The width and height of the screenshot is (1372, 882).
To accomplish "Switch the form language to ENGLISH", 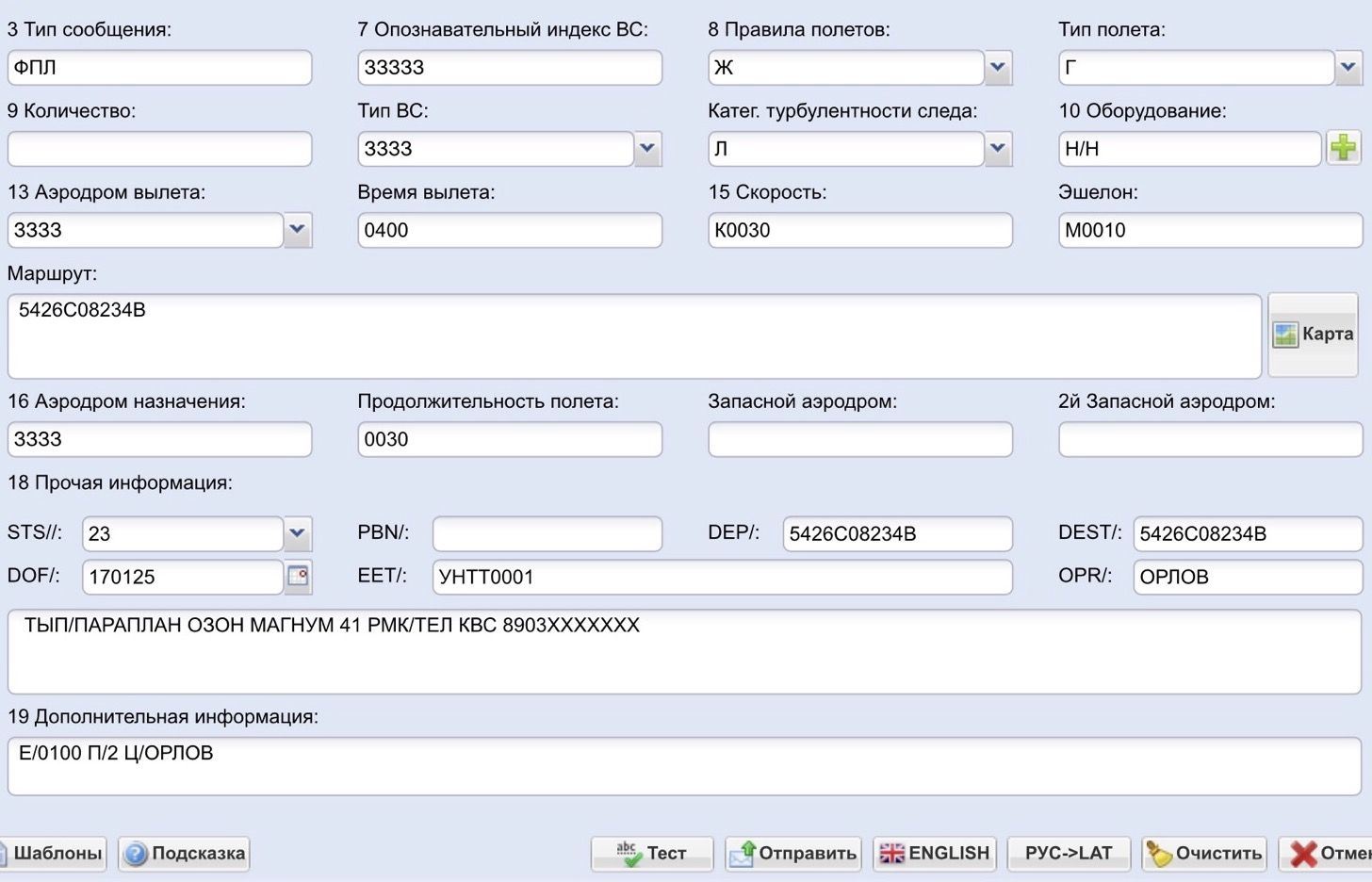I will (x=934, y=853).
